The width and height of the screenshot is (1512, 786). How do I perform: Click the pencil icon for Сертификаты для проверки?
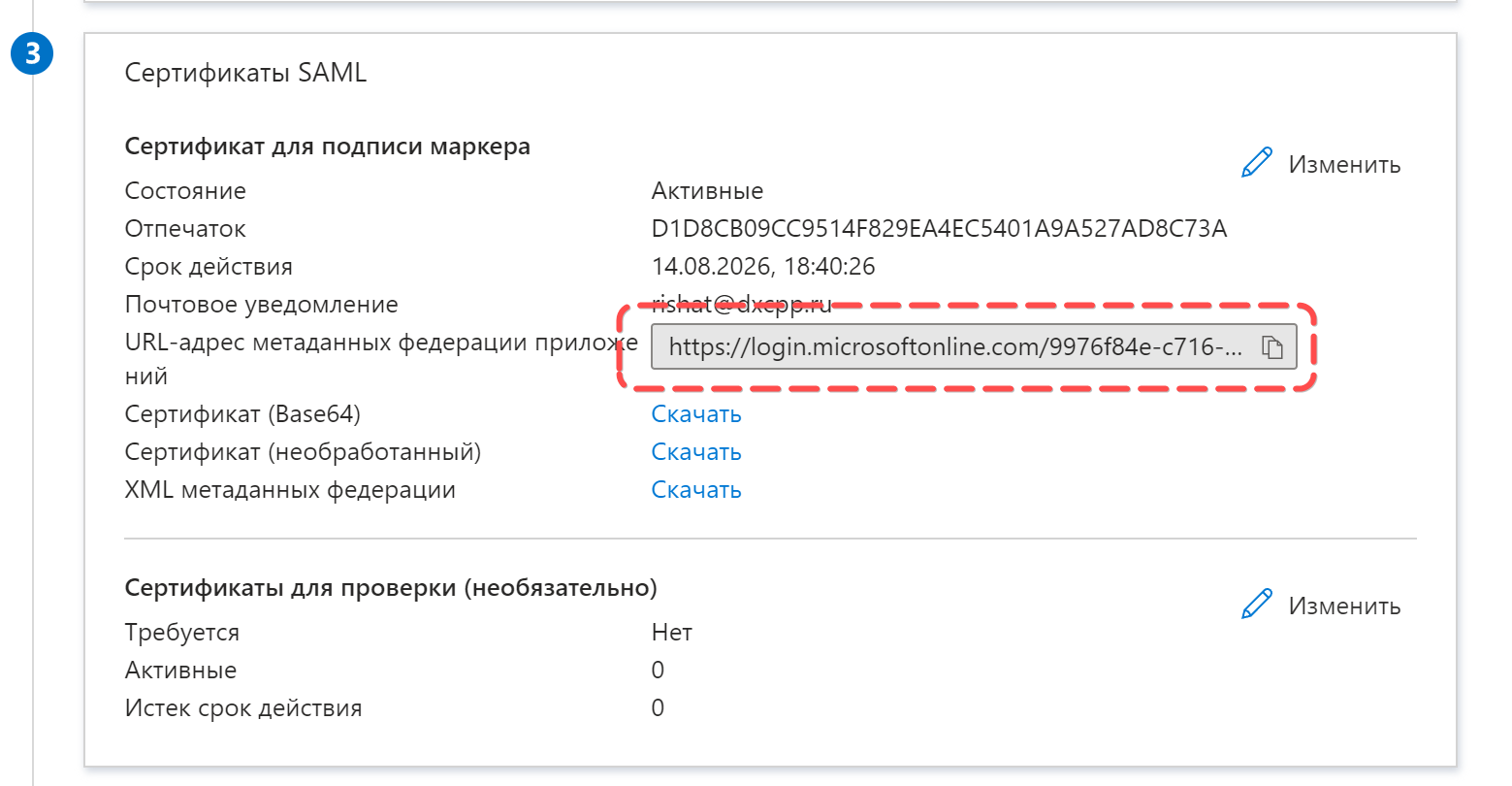1256,605
